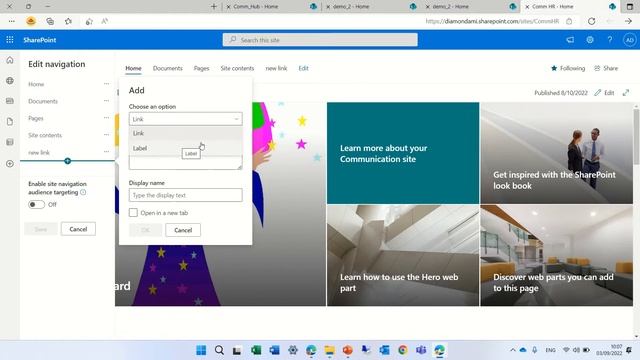640x360 pixels.
Task: Refresh the browser page
Action: click(591, 21)
